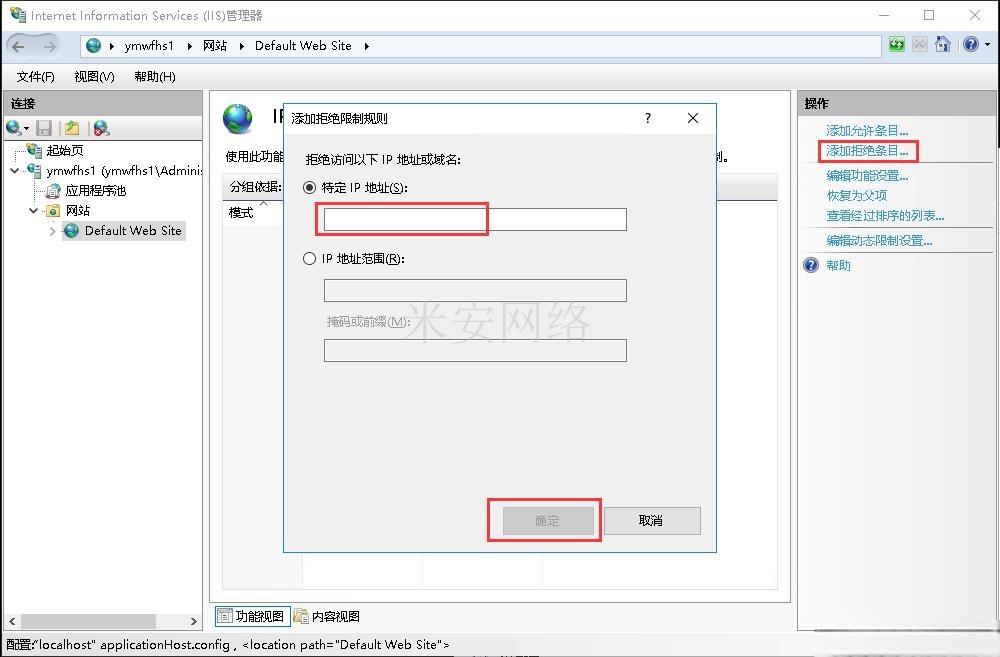Click the 取消 button

tap(652, 520)
